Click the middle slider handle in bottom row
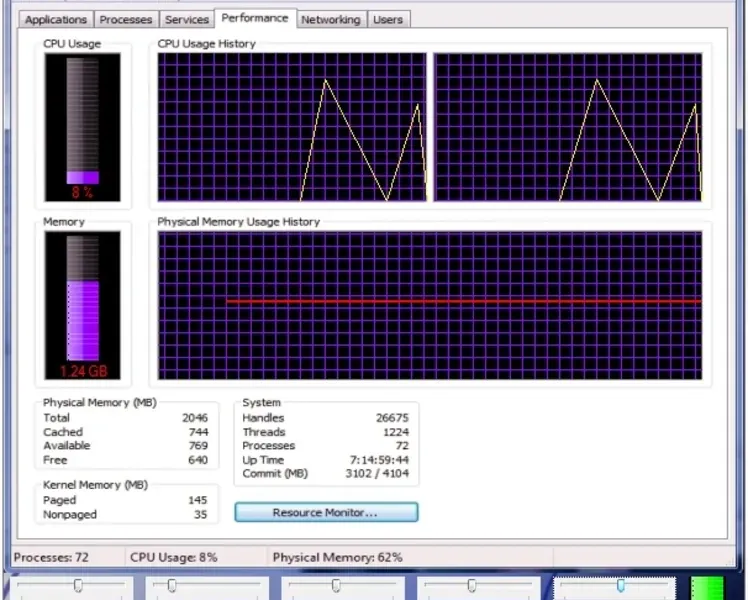Viewport: 748px width, 600px height. tap(337, 586)
